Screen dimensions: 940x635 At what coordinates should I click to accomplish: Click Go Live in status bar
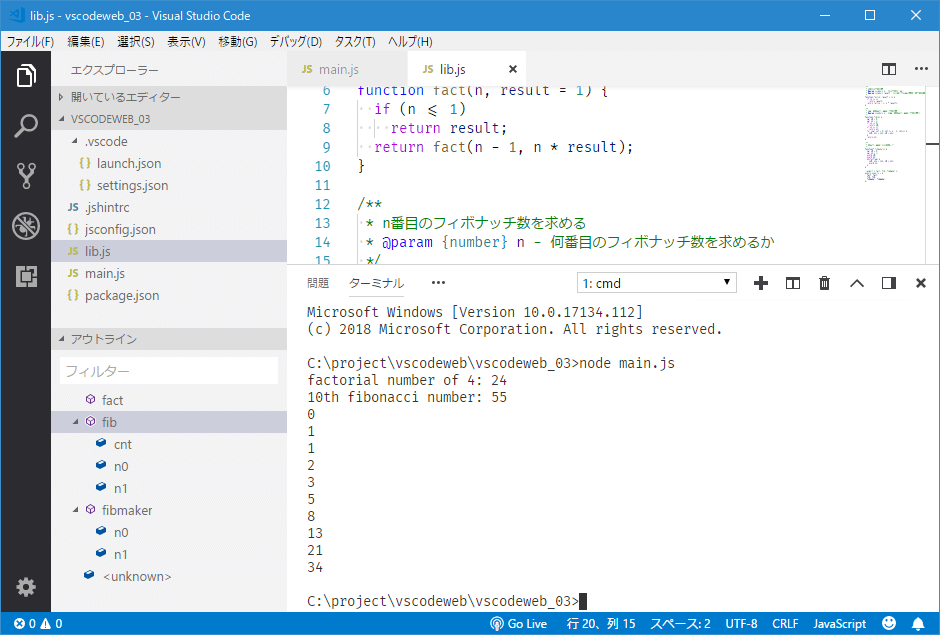click(x=518, y=623)
